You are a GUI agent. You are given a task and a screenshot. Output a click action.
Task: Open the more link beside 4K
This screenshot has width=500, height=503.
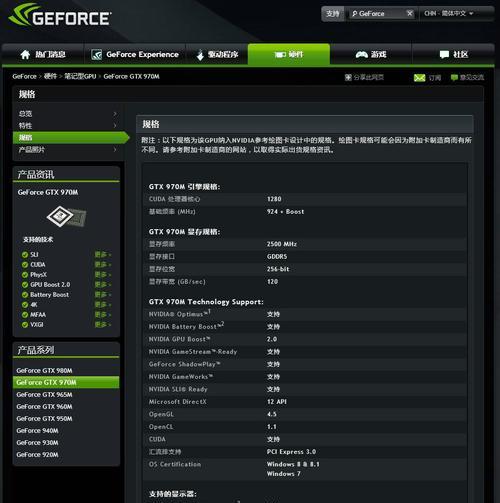[x=103, y=305]
